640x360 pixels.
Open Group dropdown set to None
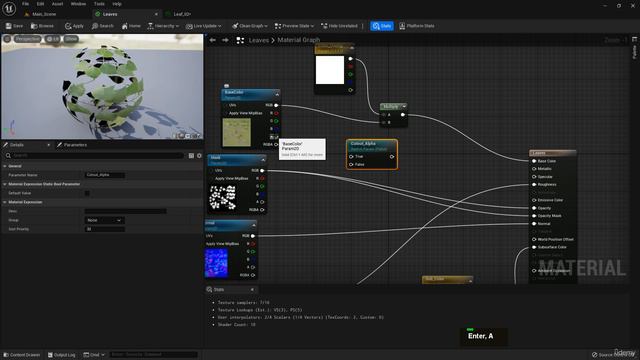105,220
